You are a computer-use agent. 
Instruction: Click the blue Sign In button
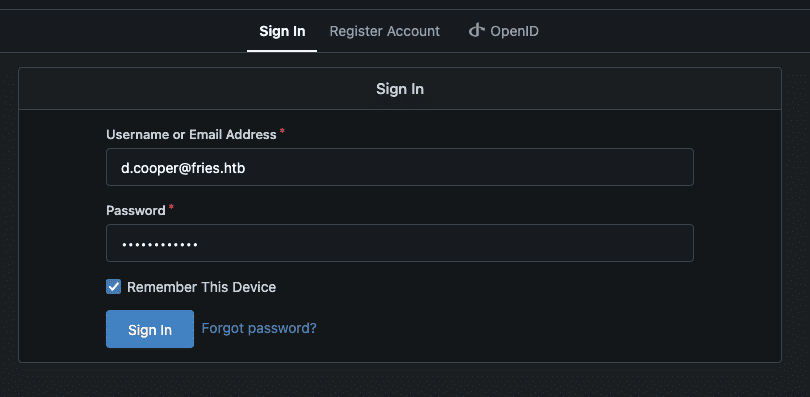click(x=150, y=329)
